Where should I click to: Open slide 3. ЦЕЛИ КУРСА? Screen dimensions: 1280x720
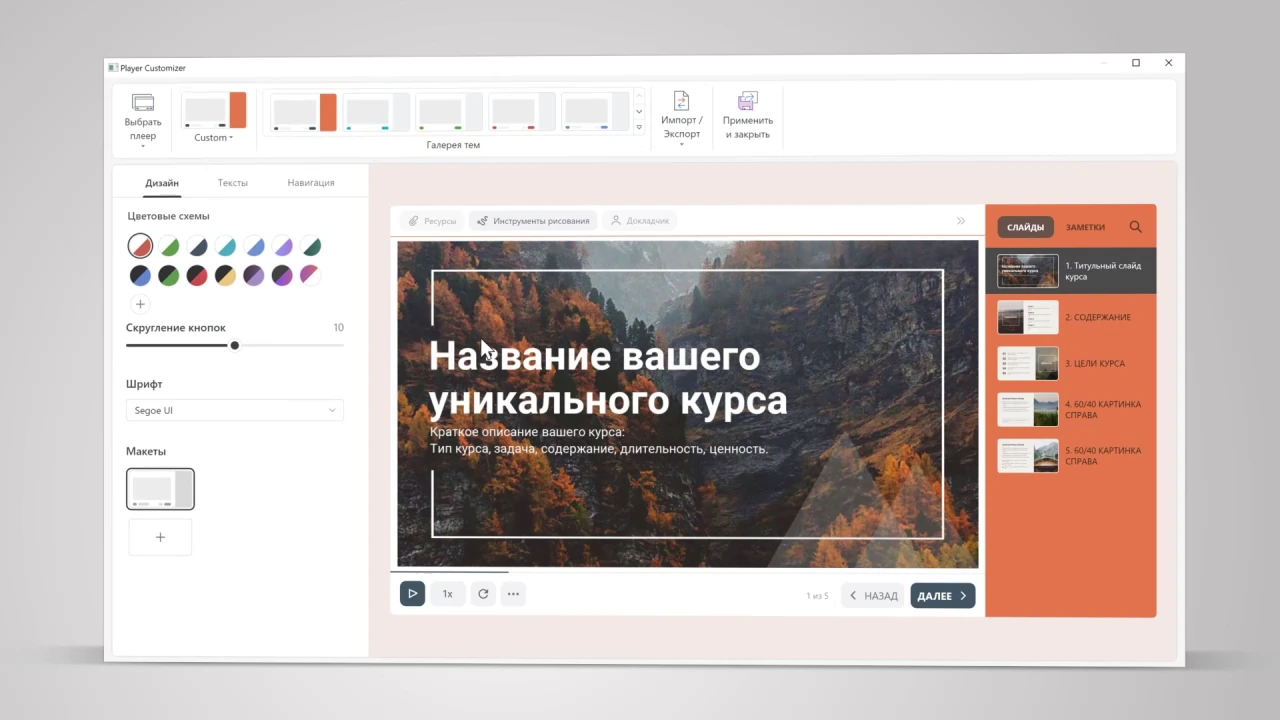pos(1070,364)
